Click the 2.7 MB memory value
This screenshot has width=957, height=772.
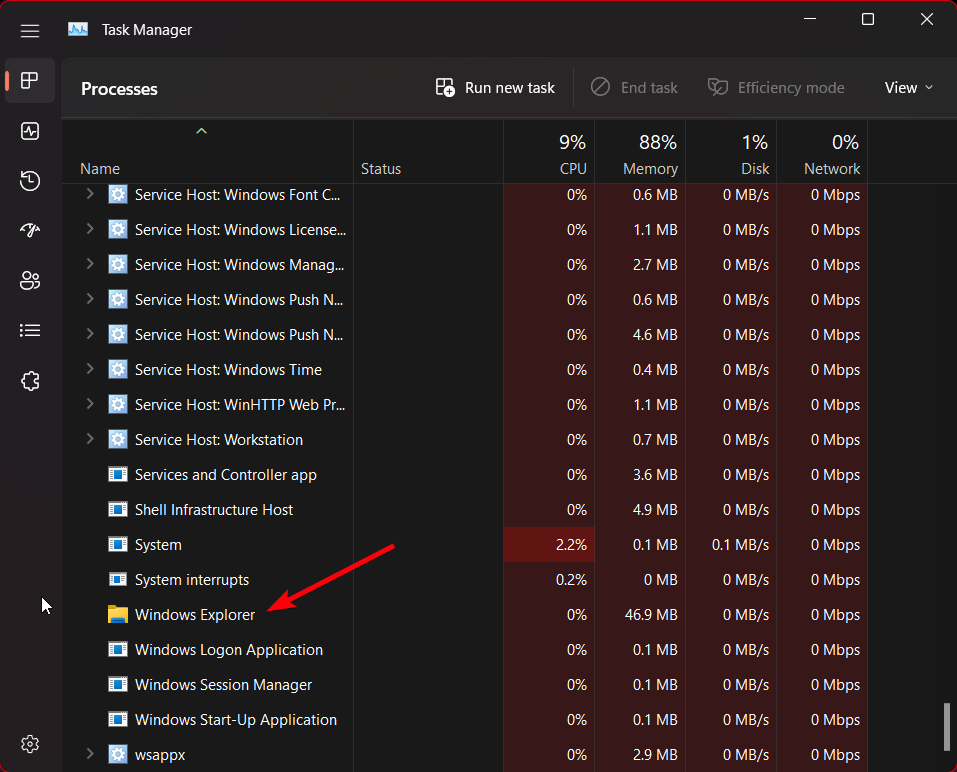coord(655,265)
